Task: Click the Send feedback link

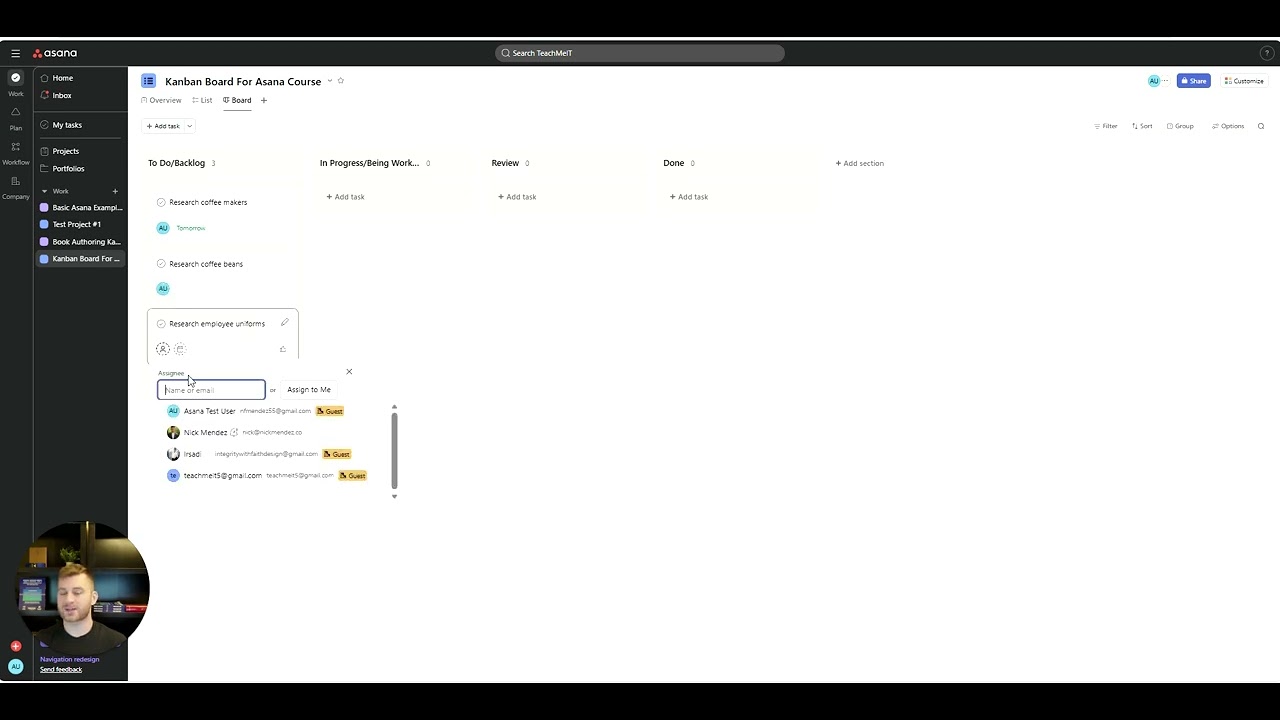Action: point(61,670)
